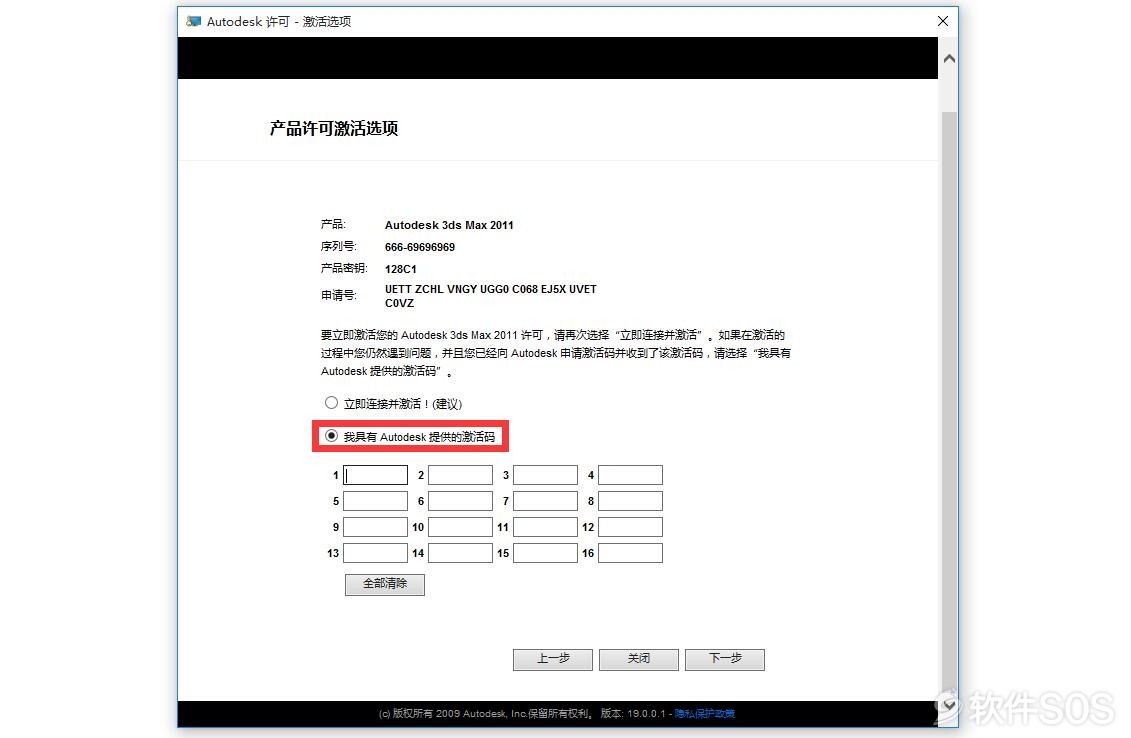
Task: Click activation code field 15
Action: click(545, 553)
